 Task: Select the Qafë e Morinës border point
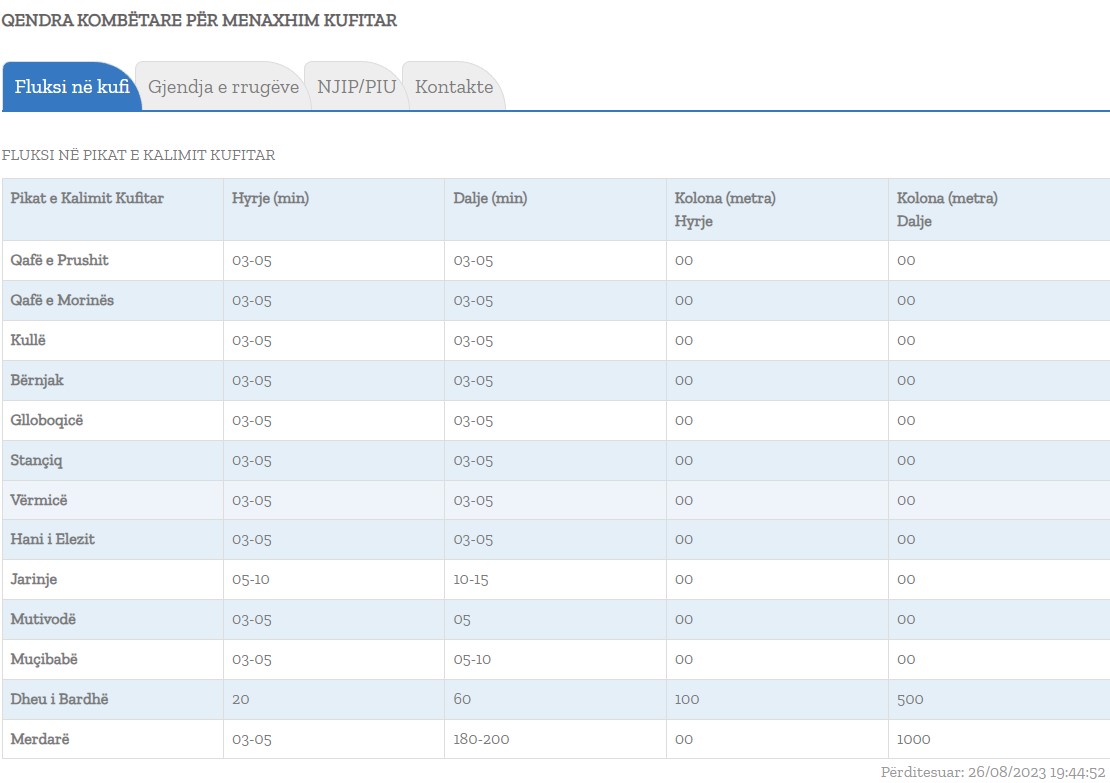62,300
